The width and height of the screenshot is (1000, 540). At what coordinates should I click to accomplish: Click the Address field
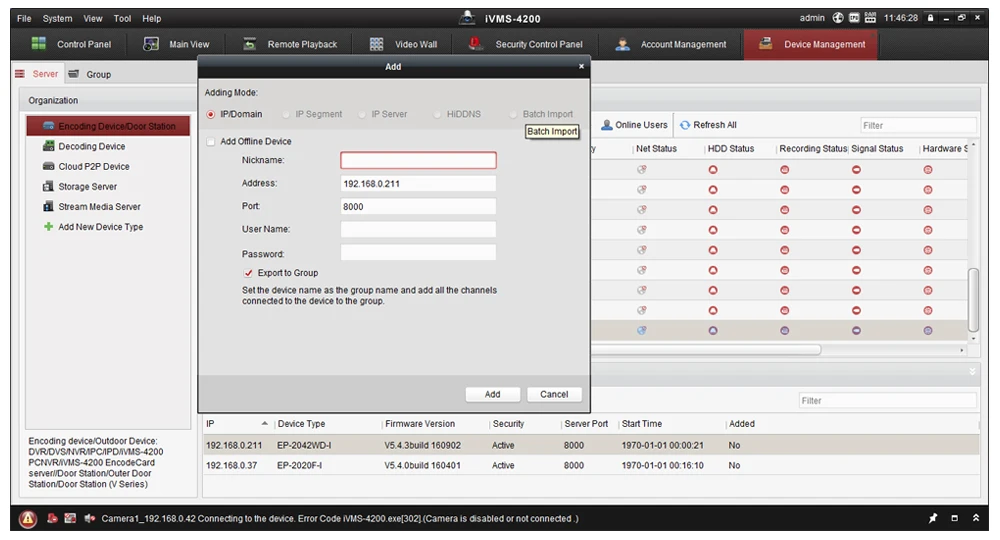pyautogui.click(x=418, y=184)
